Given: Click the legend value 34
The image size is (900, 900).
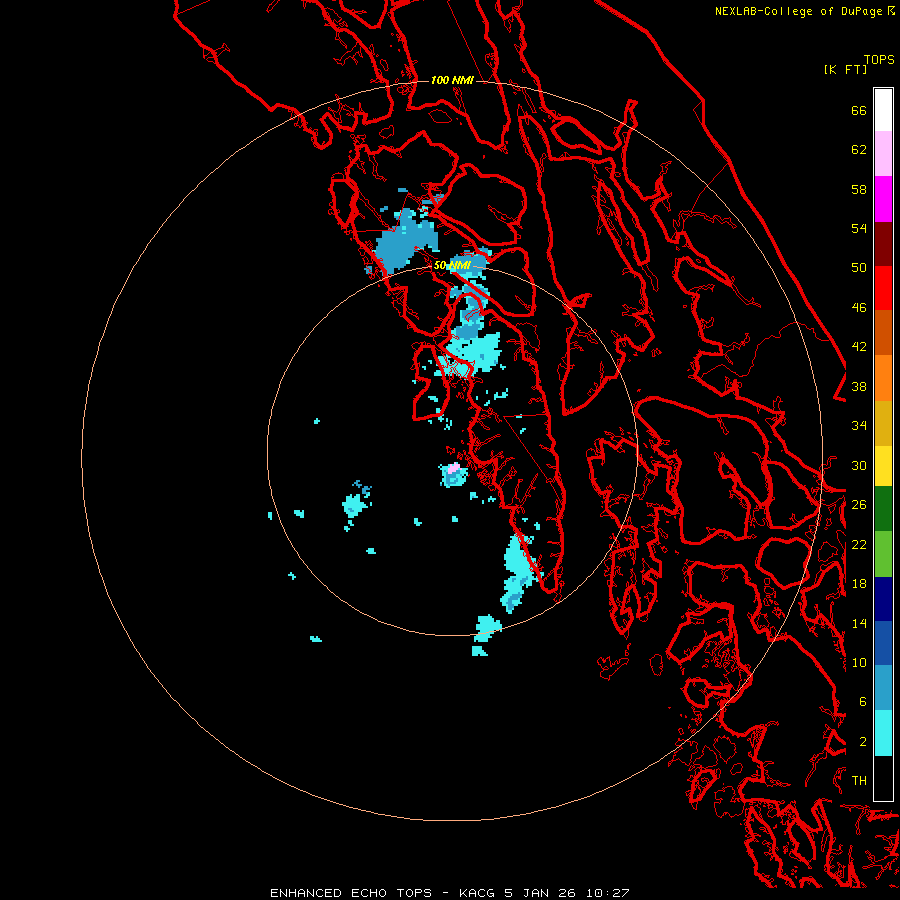Looking at the screenshot, I should (x=859, y=426).
